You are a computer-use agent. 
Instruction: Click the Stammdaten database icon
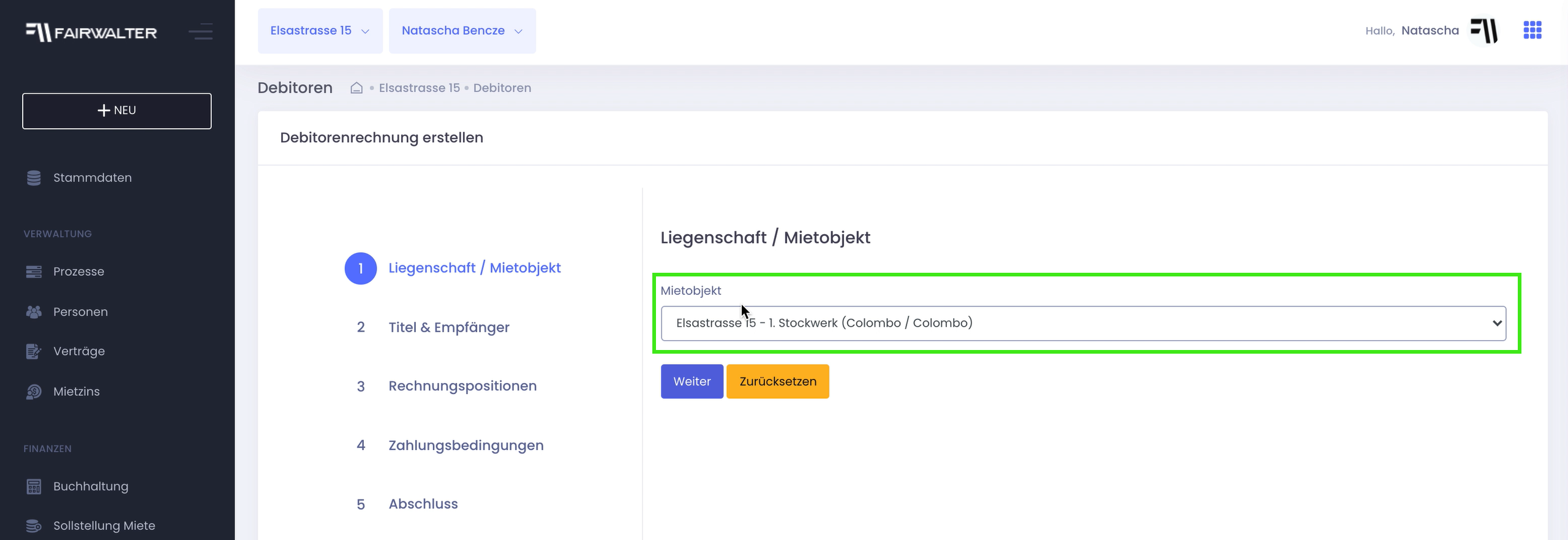tap(34, 178)
